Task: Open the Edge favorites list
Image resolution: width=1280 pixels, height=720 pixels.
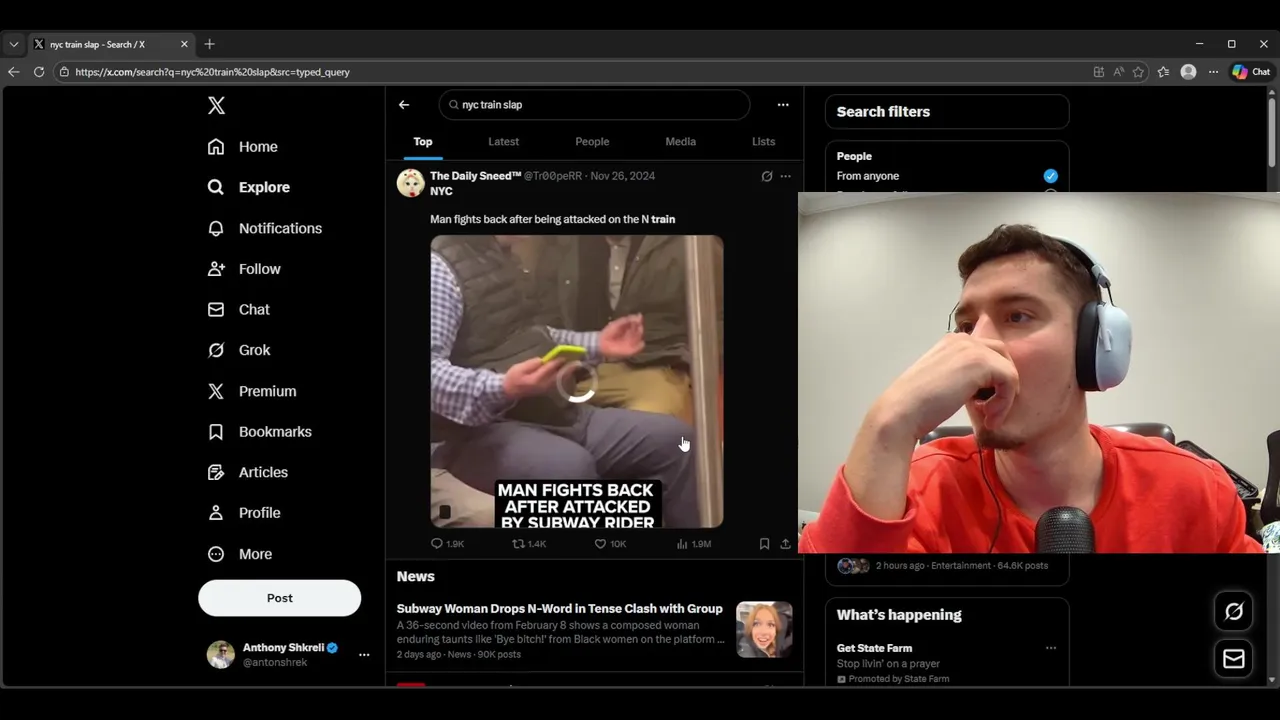Action: pyautogui.click(x=1163, y=72)
